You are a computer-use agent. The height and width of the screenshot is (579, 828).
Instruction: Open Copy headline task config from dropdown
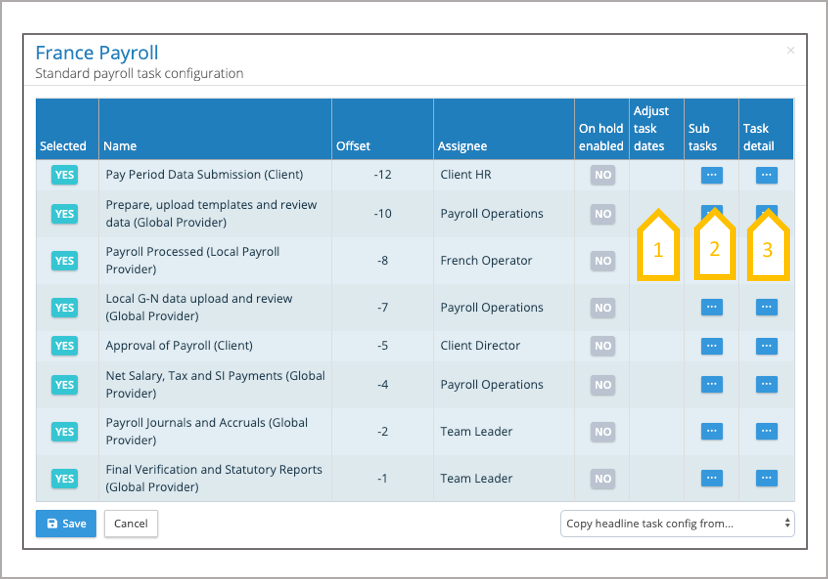[677, 523]
